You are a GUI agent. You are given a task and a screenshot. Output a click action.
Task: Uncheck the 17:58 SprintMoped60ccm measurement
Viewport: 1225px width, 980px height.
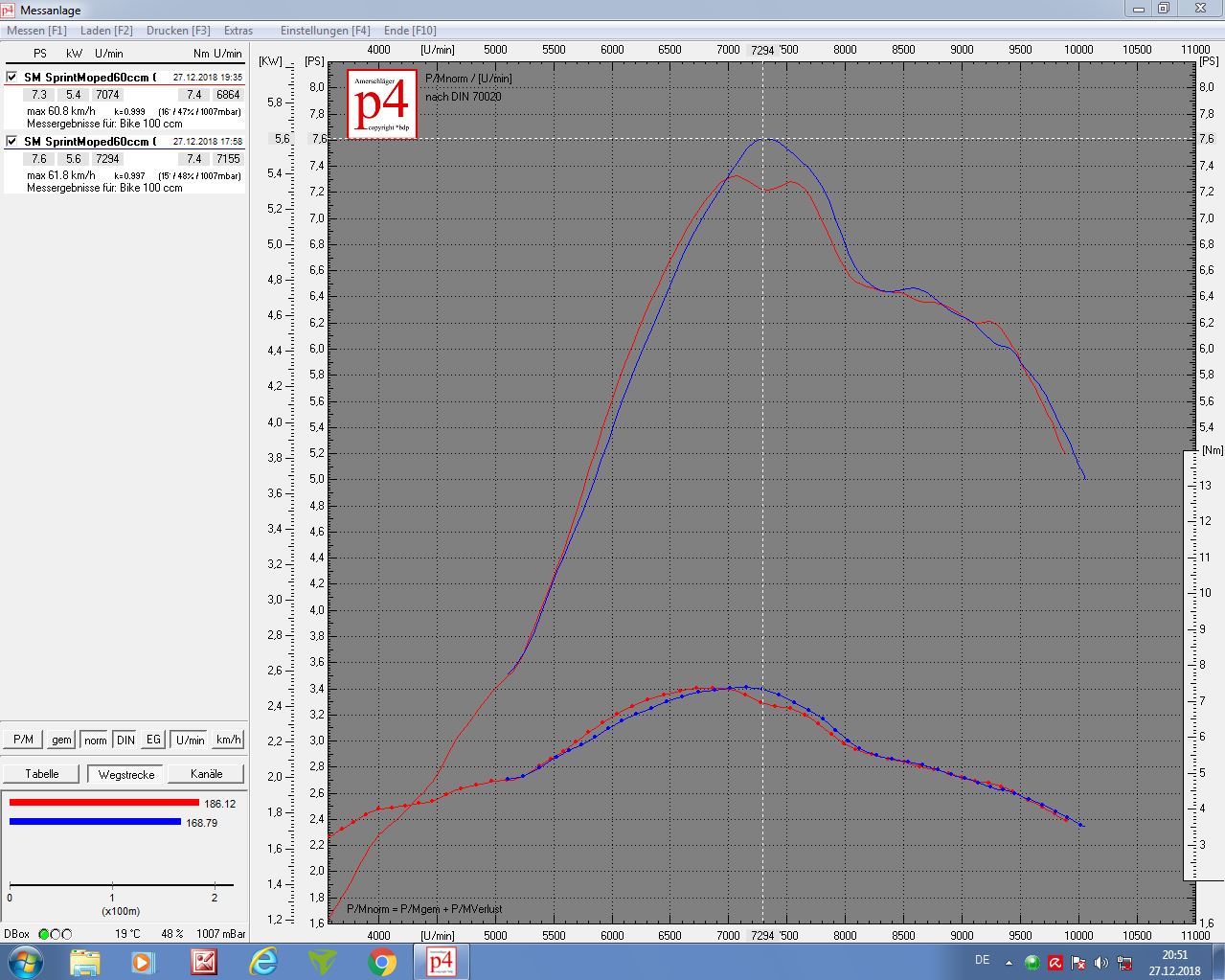click(11, 141)
